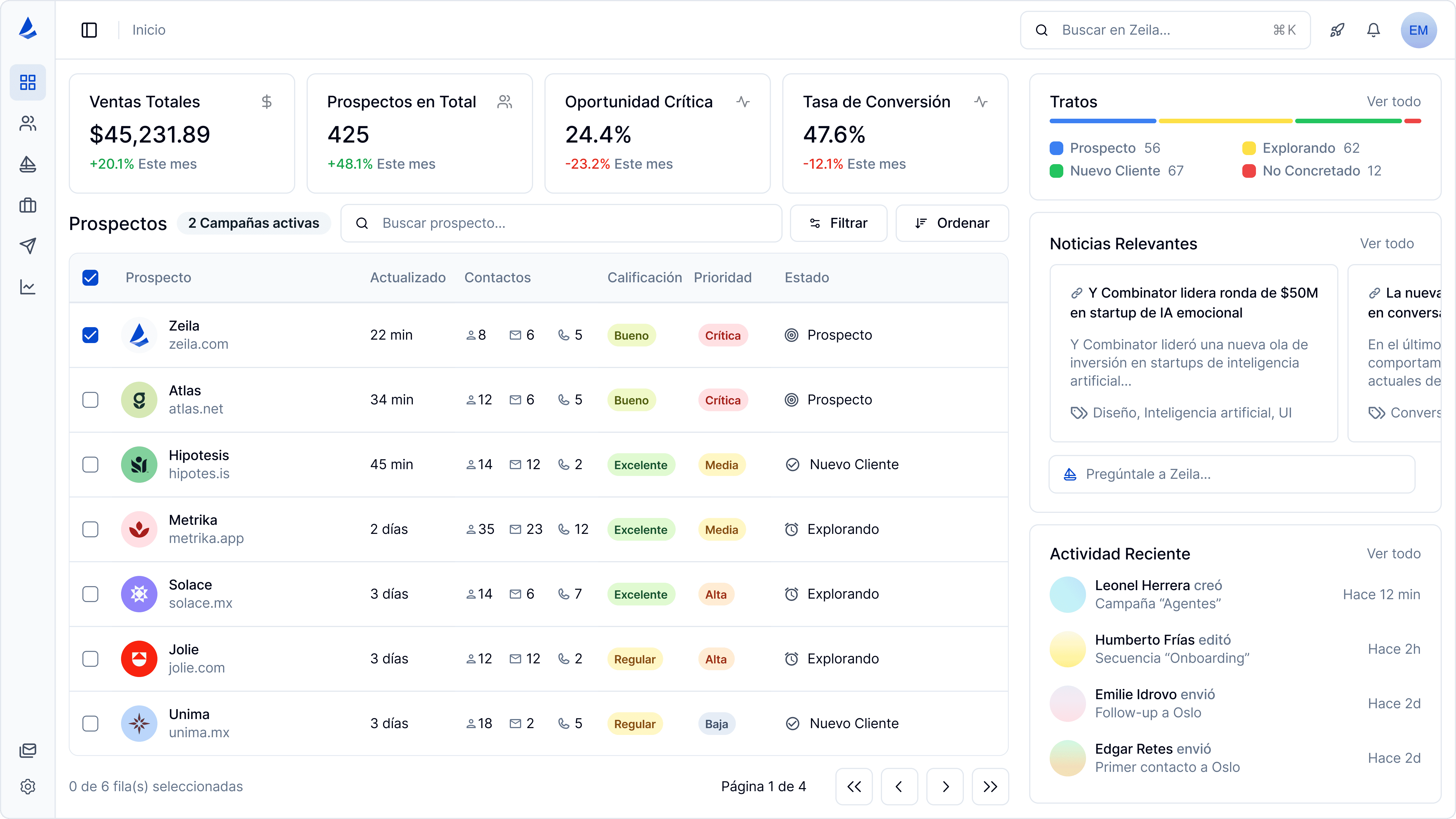Open the briefcase icon in sidebar

[x=28, y=205]
